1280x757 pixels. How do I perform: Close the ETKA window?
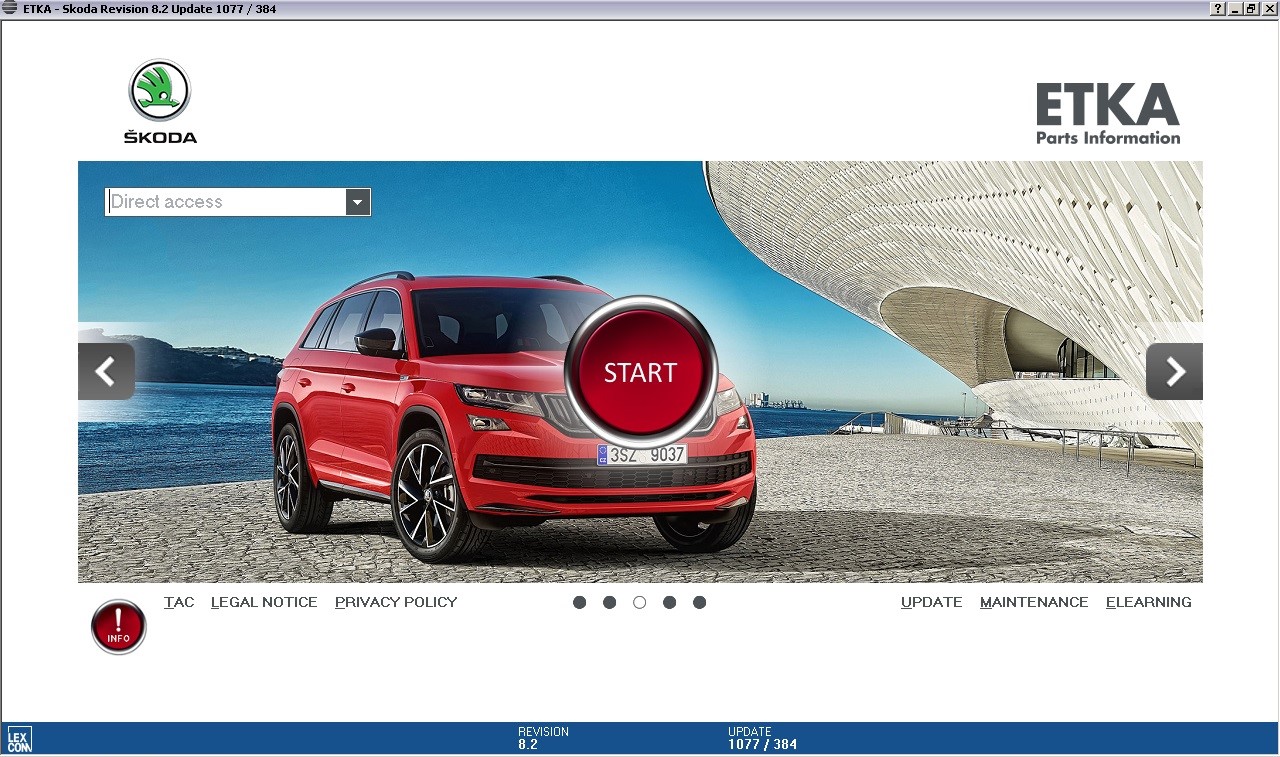coord(1269,9)
